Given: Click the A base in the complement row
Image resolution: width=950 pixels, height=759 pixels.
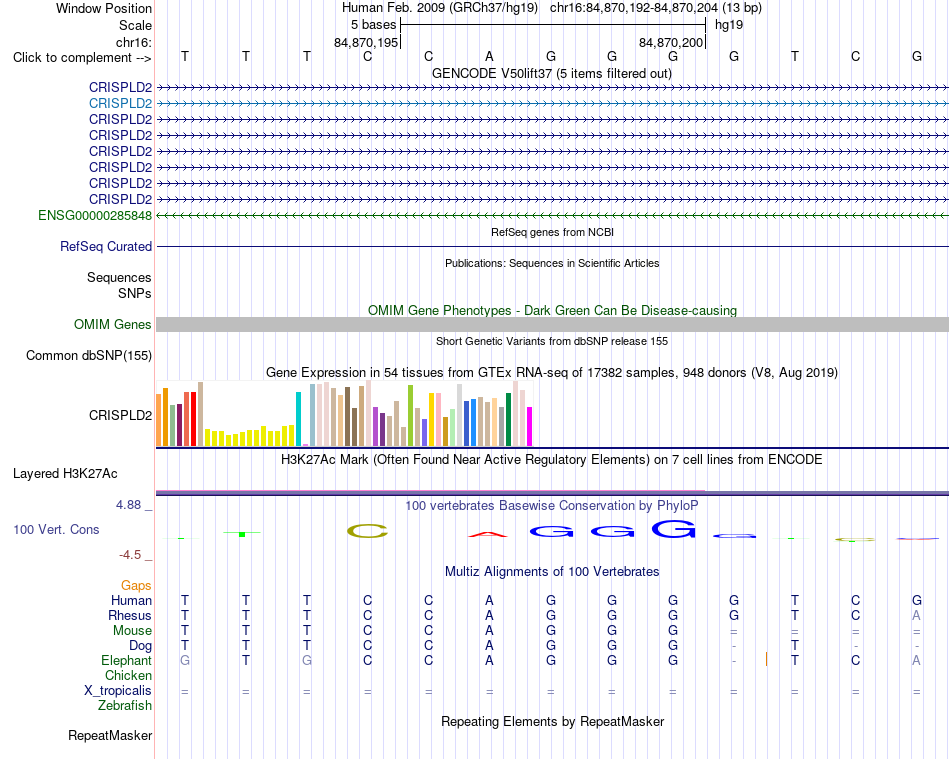Looking at the screenshot, I should click(x=490, y=57).
